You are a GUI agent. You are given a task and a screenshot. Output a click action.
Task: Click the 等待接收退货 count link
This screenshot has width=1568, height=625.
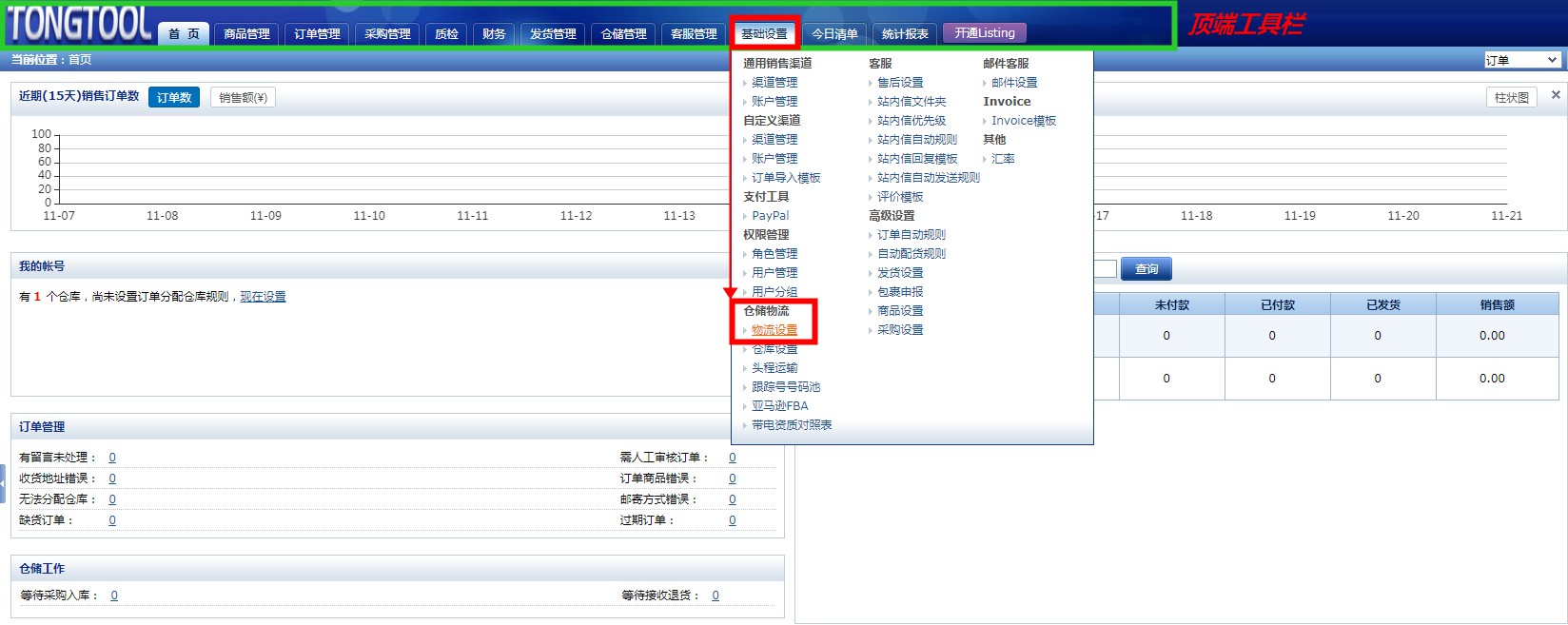tap(715, 596)
